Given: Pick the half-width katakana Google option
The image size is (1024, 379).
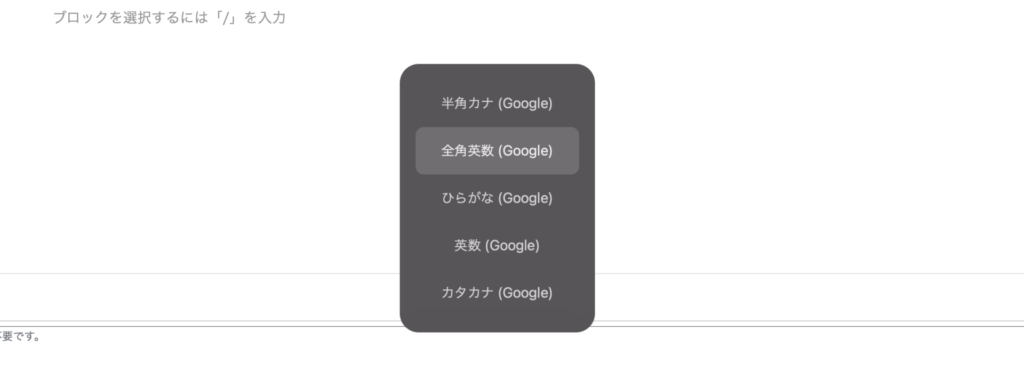Looking at the screenshot, I should coord(497,103).
